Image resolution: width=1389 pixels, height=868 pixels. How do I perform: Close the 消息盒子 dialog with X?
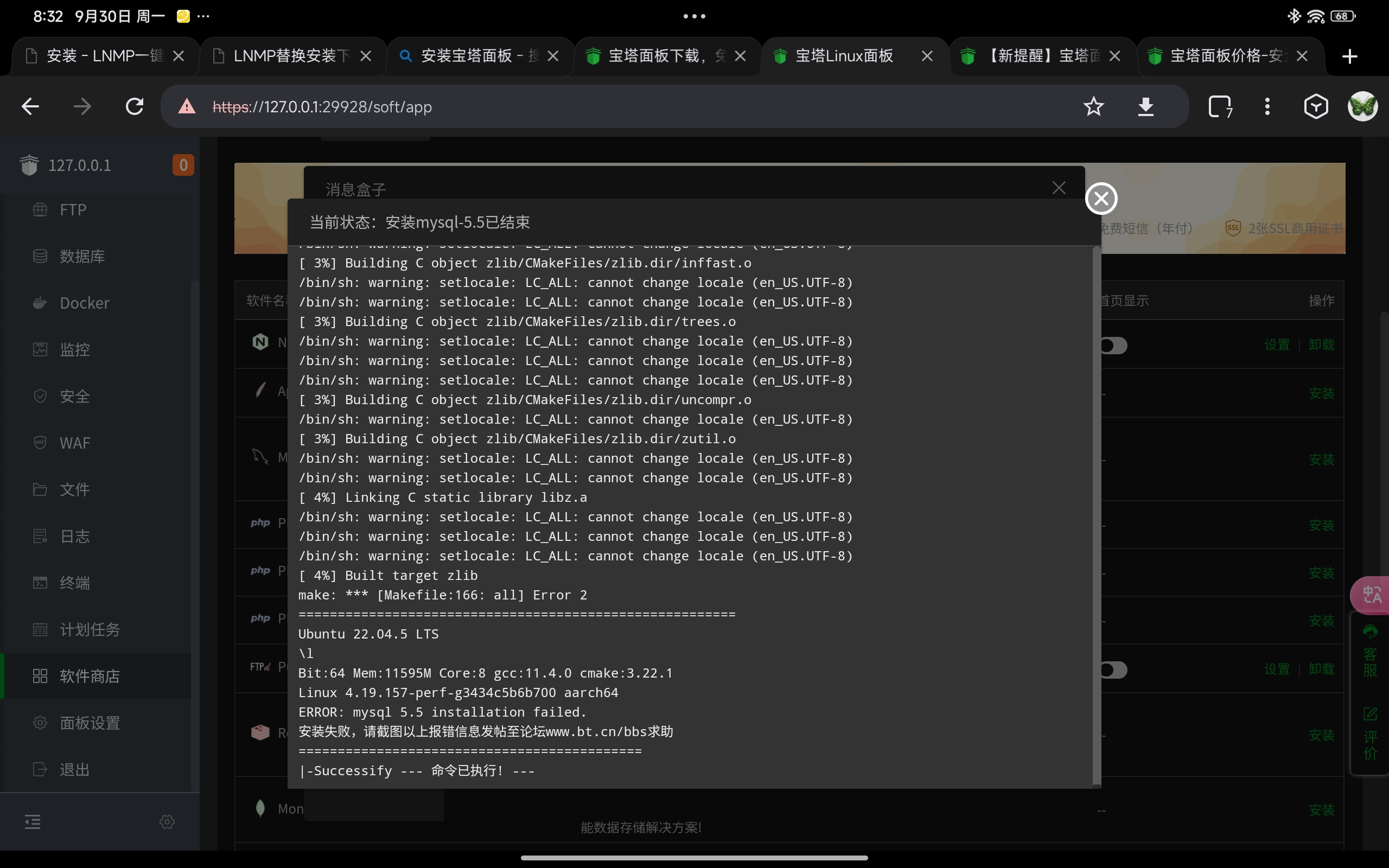pos(1059,188)
